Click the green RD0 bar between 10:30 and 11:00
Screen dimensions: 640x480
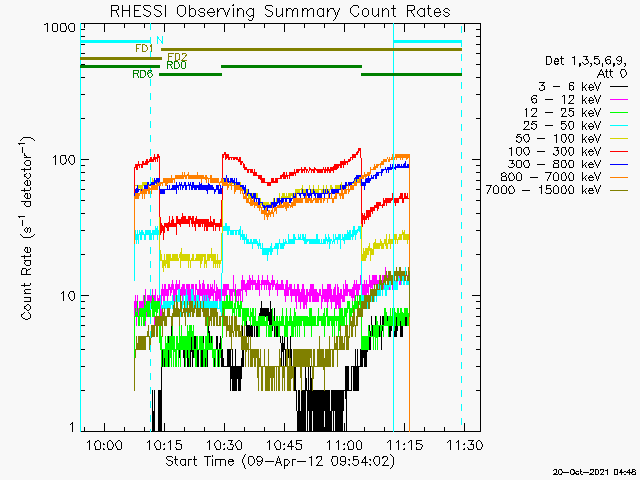[x=291, y=67]
